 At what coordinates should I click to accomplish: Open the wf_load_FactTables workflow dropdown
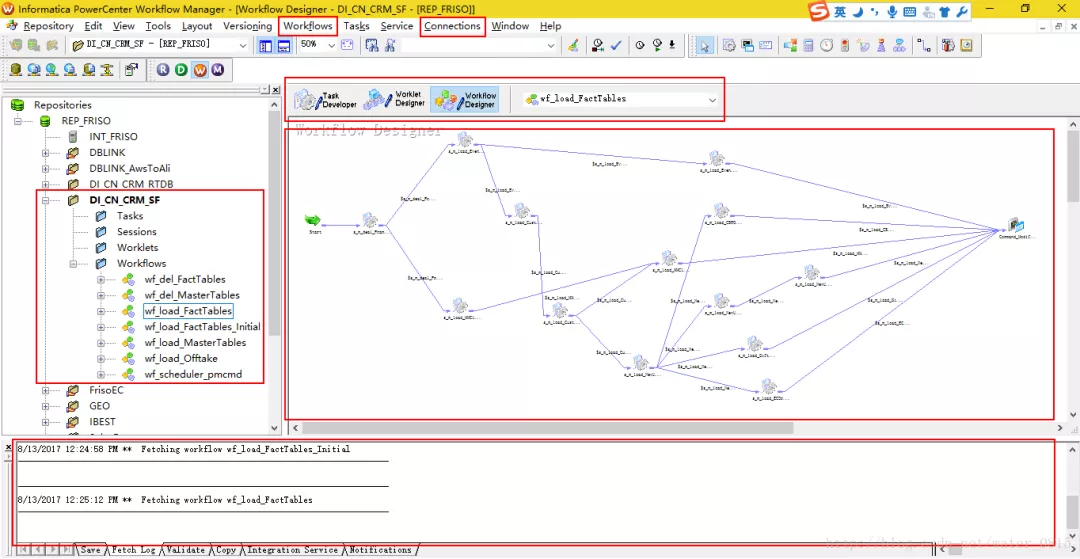[712, 100]
